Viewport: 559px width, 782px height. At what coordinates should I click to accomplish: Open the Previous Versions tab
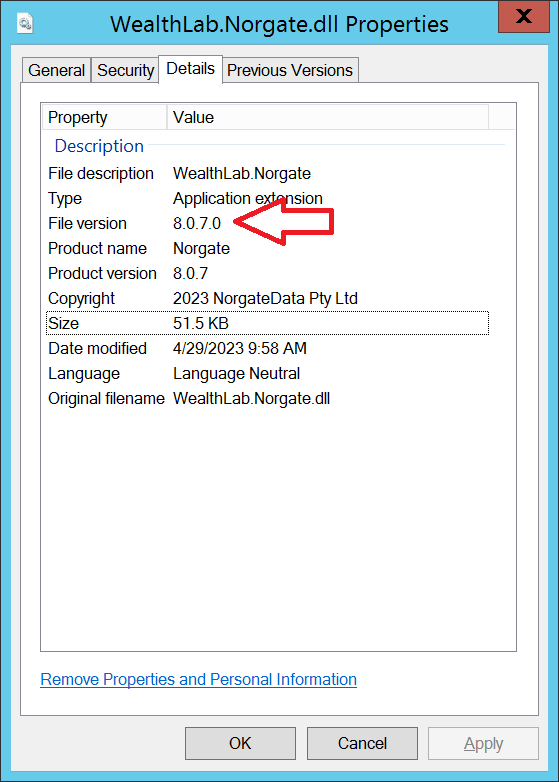click(290, 70)
